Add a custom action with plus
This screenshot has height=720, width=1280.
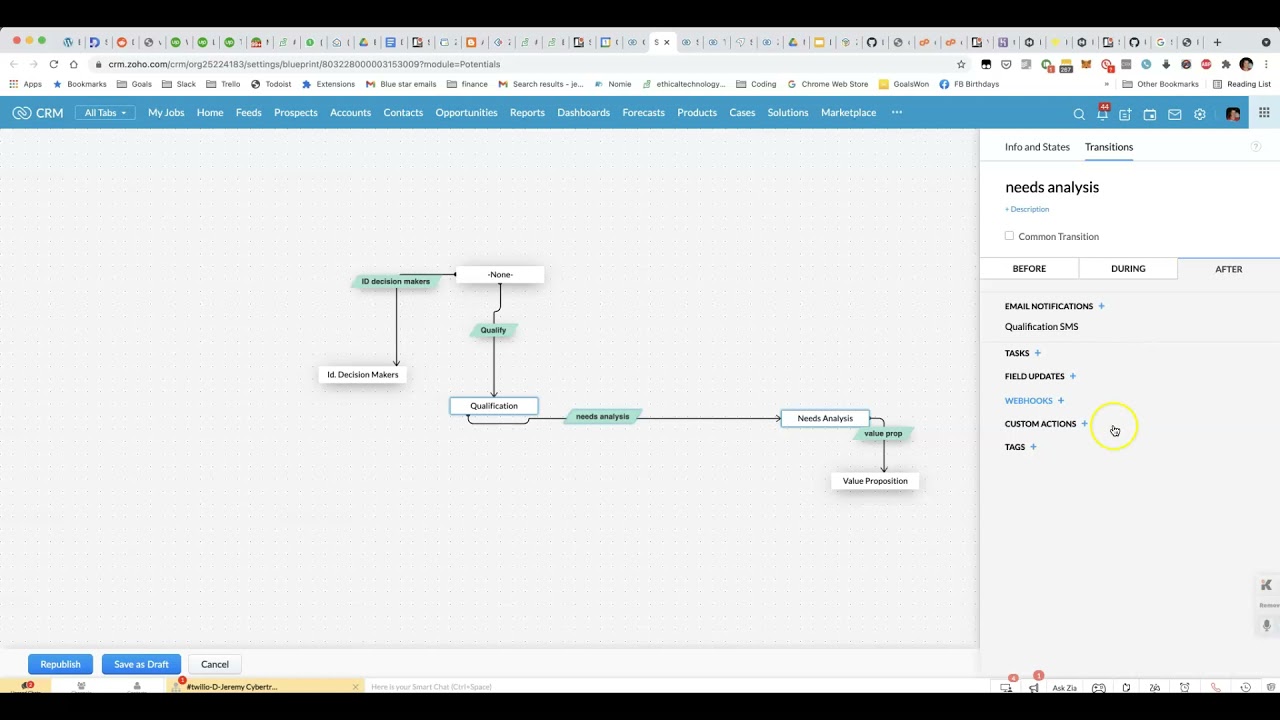1084,424
